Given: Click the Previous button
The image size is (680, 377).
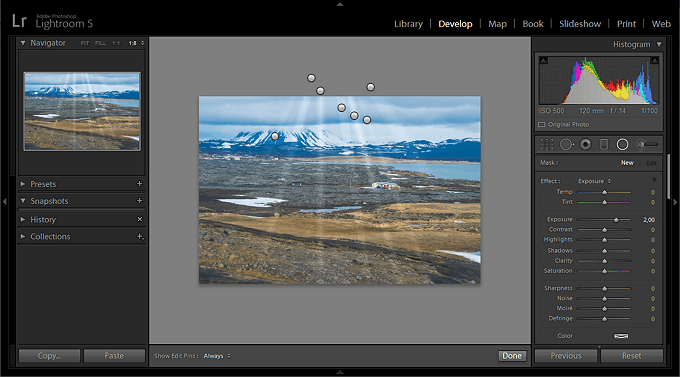Looking at the screenshot, I should [566, 356].
